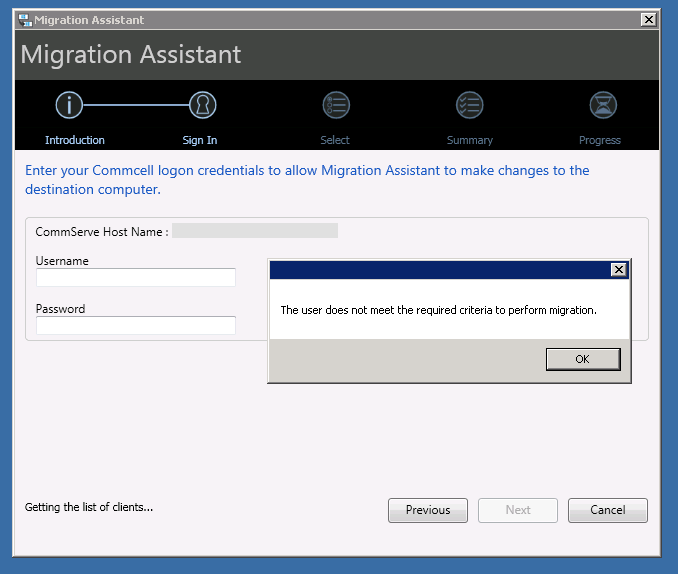This screenshot has width=678, height=574.
Task: Click the disabled Next button
Action: (x=518, y=510)
